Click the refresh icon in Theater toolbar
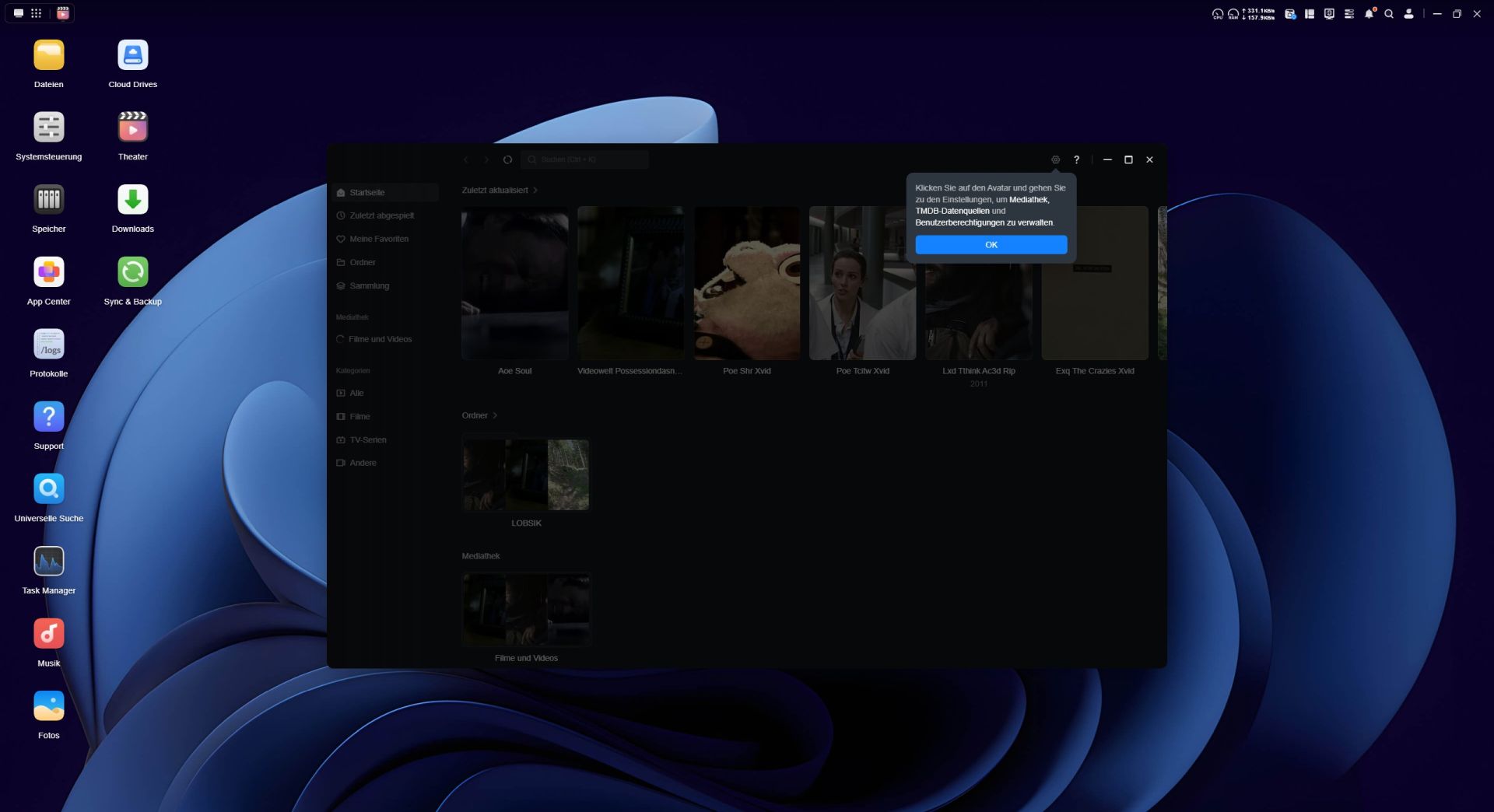The width and height of the screenshot is (1494, 812). point(507,159)
